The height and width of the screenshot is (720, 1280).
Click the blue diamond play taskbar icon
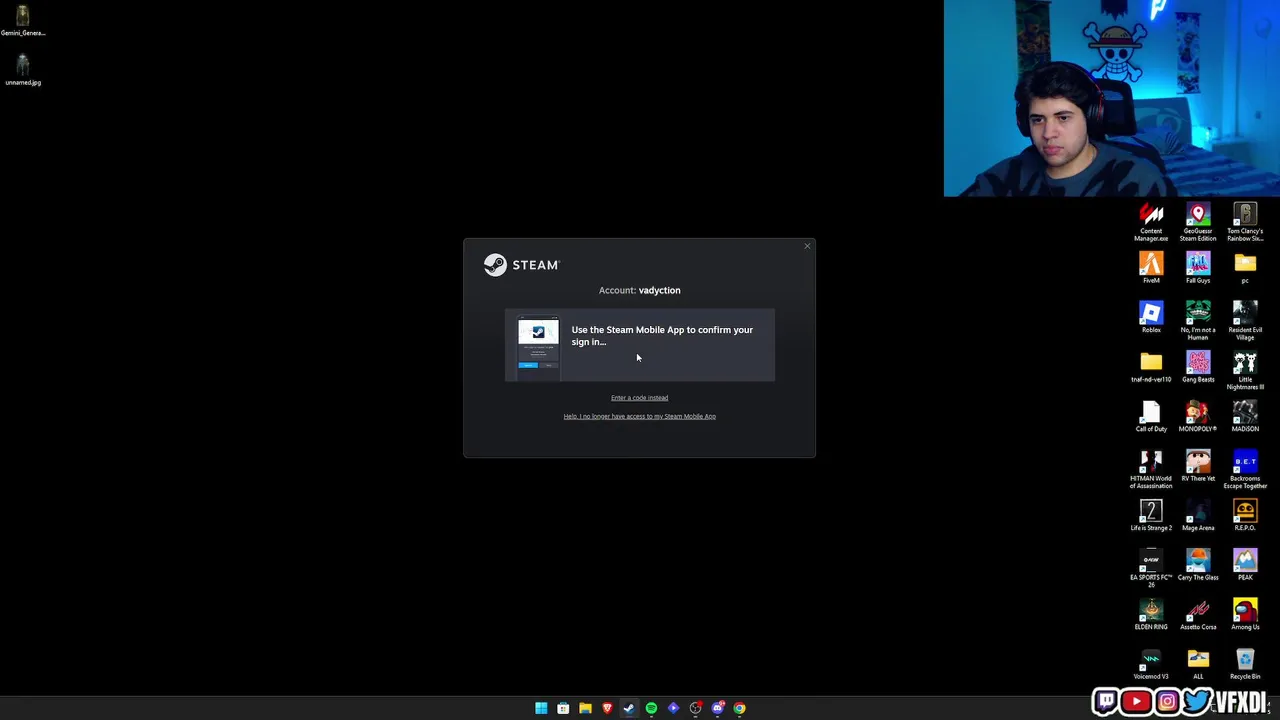[673, 708]
